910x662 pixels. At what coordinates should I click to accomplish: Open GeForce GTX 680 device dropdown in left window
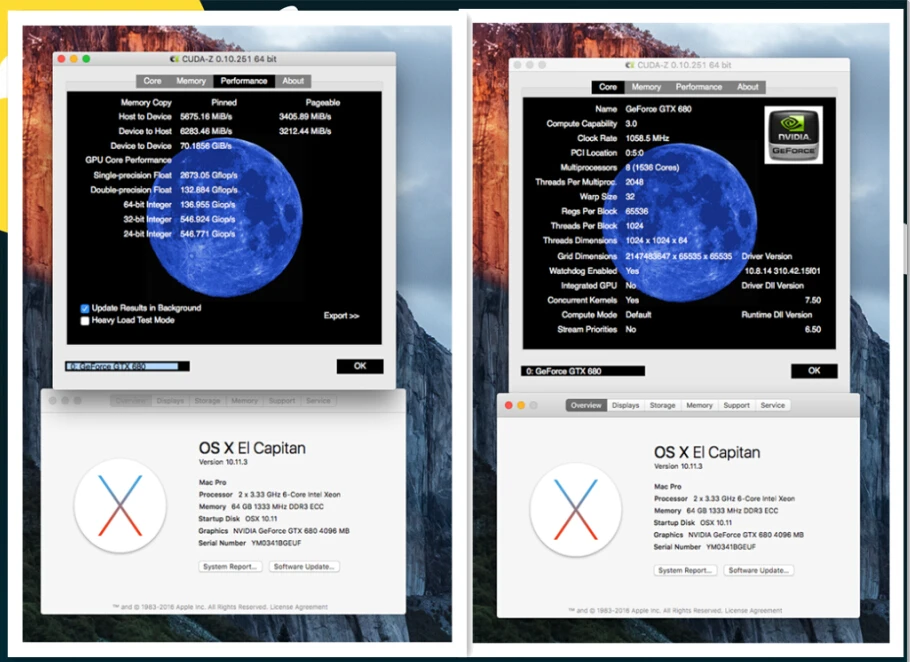(127, 367)
